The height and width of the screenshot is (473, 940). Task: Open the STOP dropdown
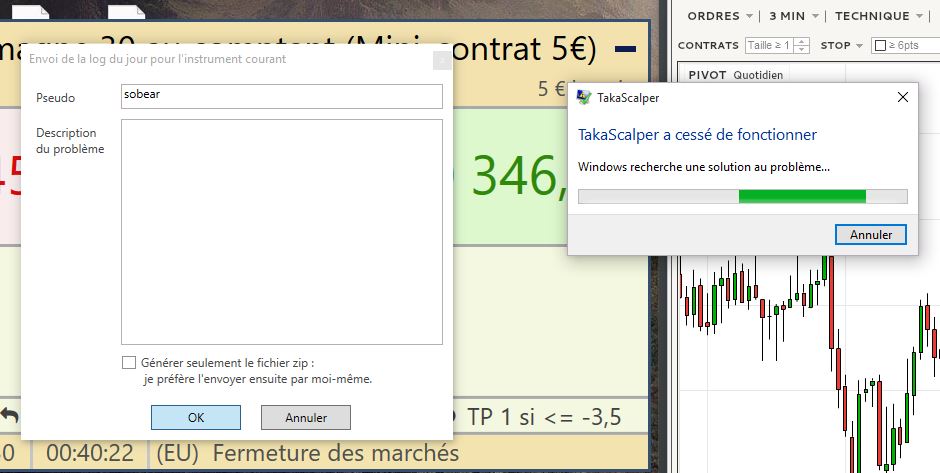coord(842,46)
